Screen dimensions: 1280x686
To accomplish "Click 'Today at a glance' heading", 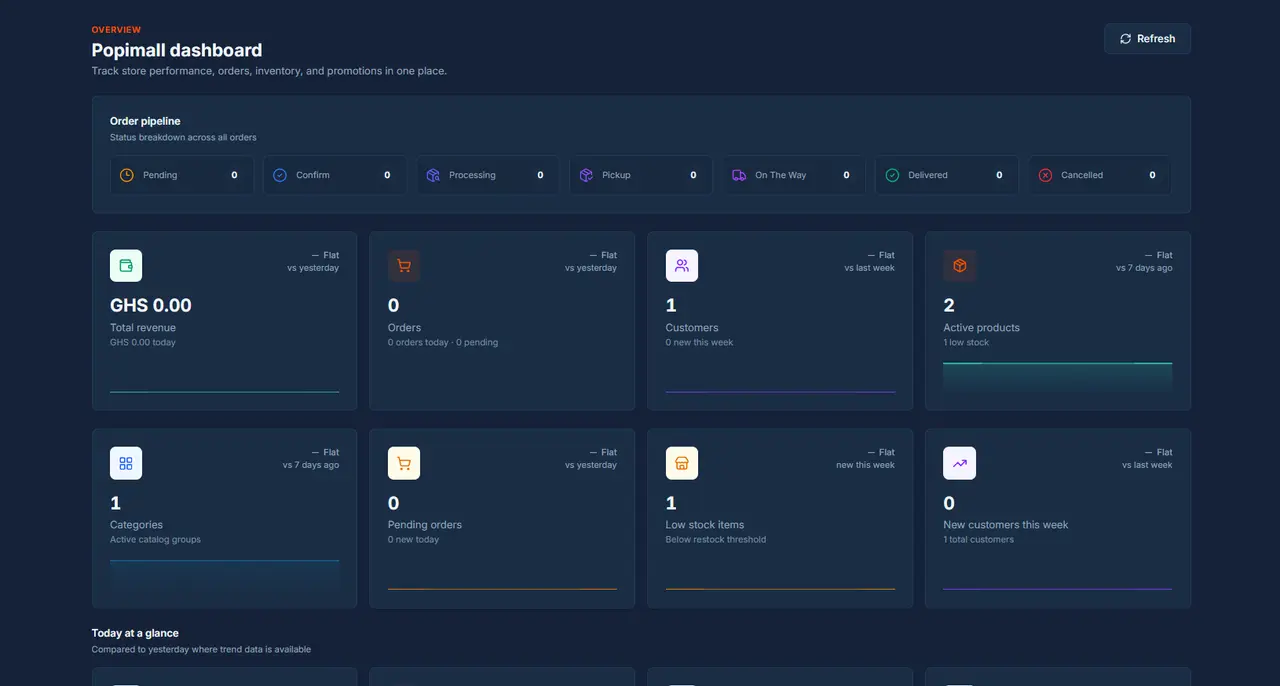I will coord(135,633).
